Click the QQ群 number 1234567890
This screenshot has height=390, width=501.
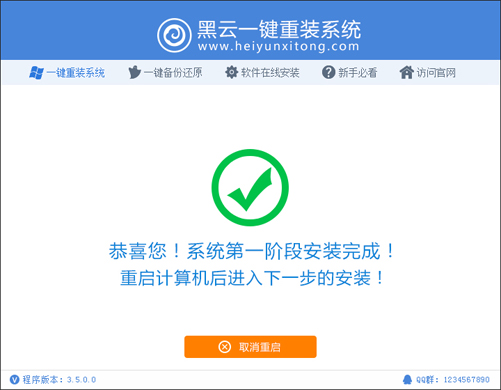click(467, 379)
